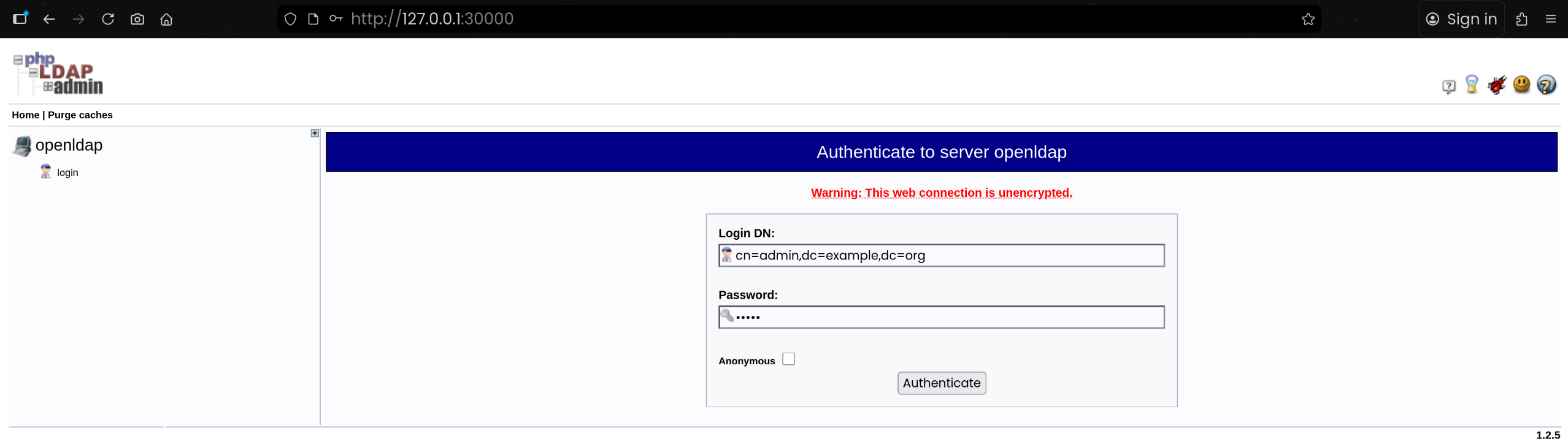Click Sign in button in browser toolbar
Image resolution: width=1568 pixels, height=444 pixels.
tap(1461, 19)
